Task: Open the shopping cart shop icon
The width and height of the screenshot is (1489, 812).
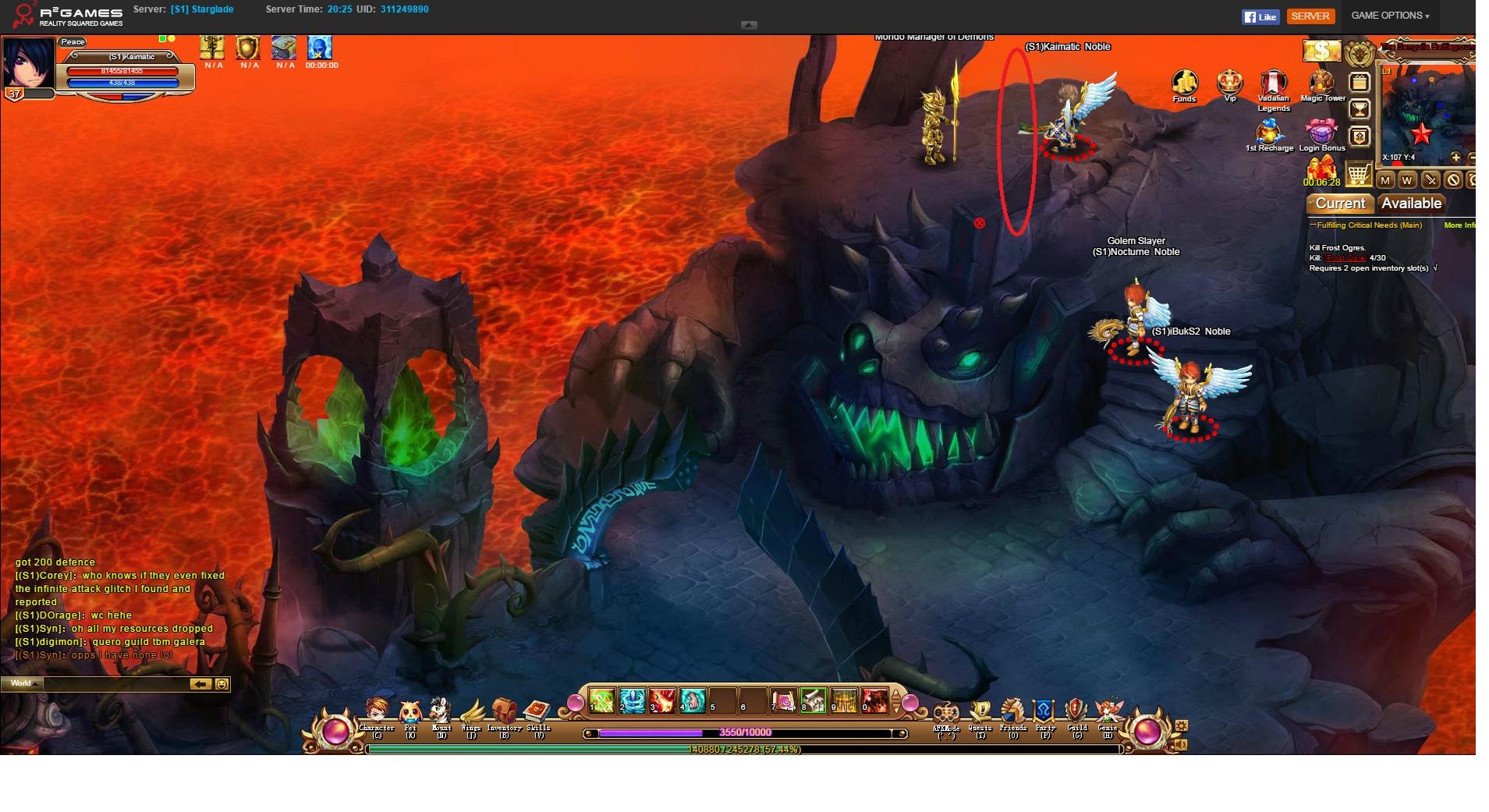Action: pyautogui.click(x=1359, y=174)
